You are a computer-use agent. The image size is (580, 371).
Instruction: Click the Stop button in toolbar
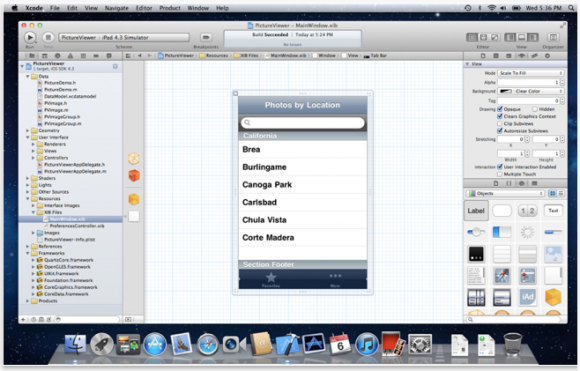coord(48,37)
